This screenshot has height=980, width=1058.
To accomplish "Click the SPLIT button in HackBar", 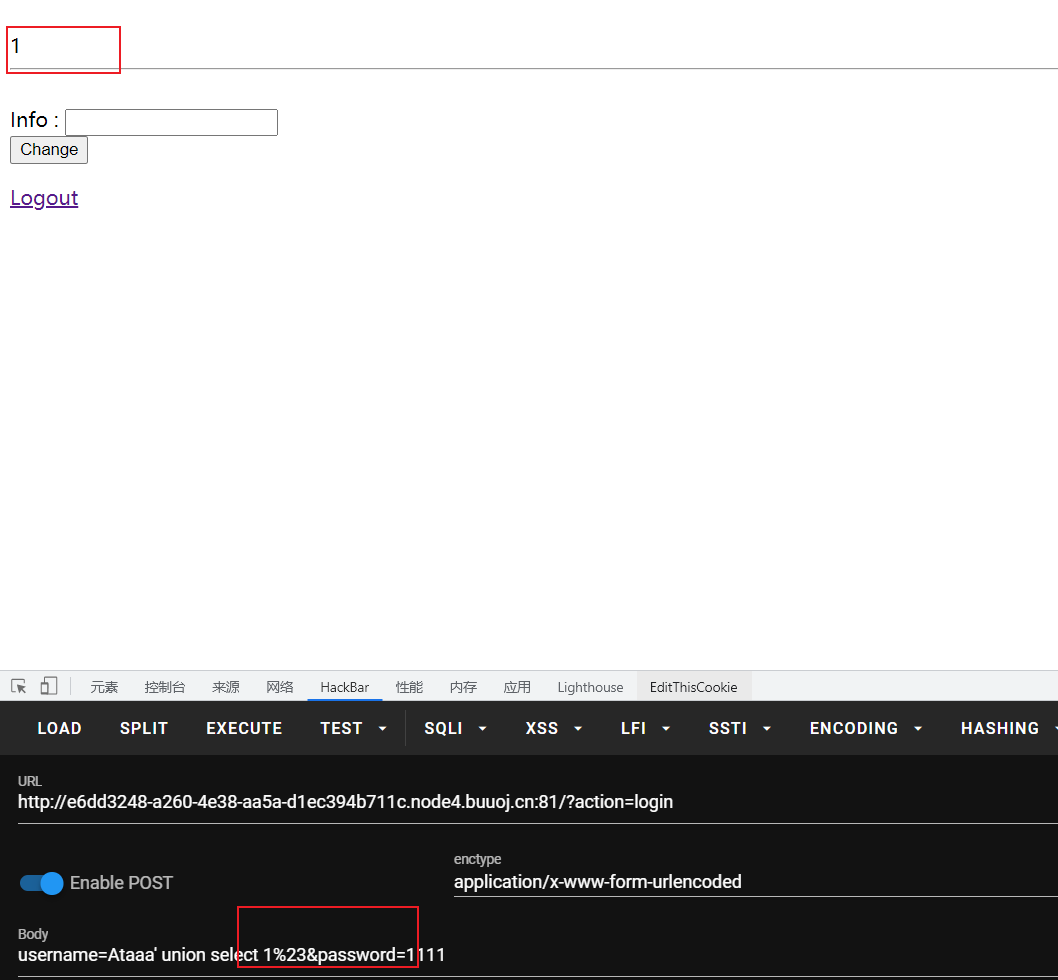I will coord(144,728).
